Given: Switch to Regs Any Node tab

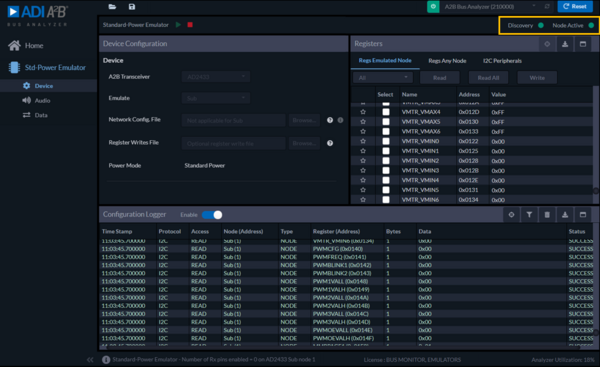Looking at the screenshot, I should 447,61.
